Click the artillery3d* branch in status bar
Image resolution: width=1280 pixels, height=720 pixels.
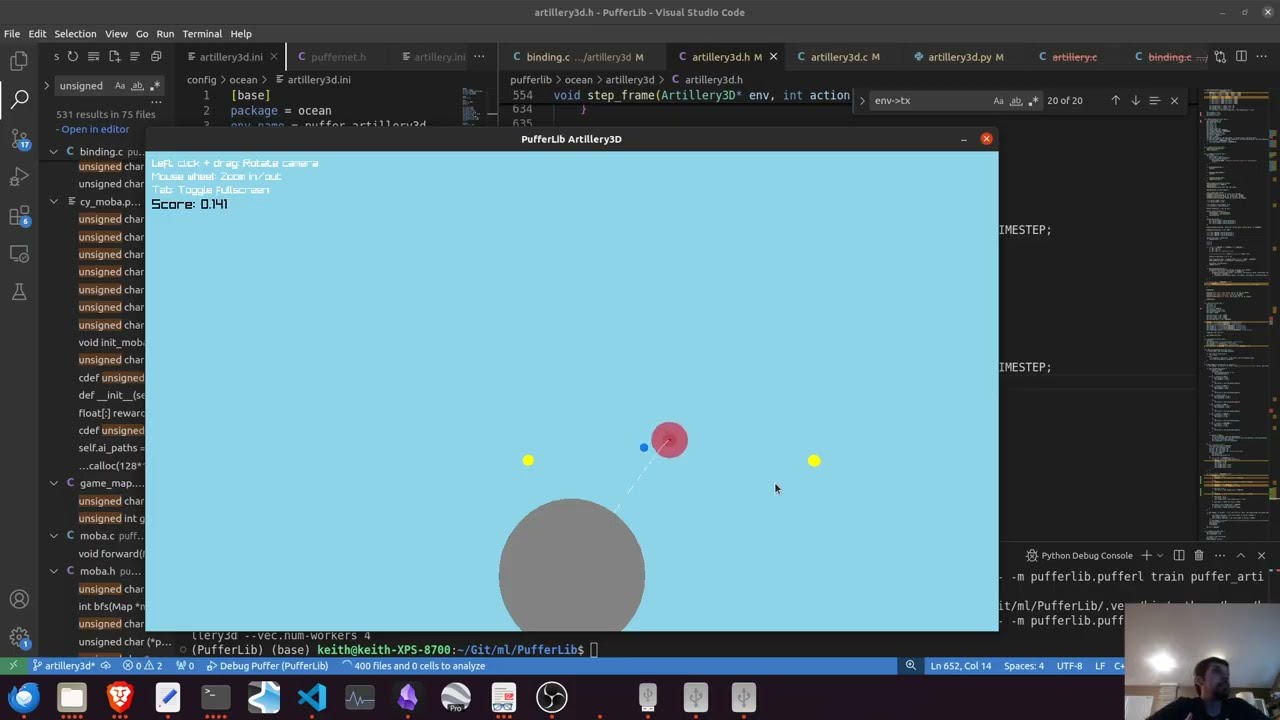(64, 666)
